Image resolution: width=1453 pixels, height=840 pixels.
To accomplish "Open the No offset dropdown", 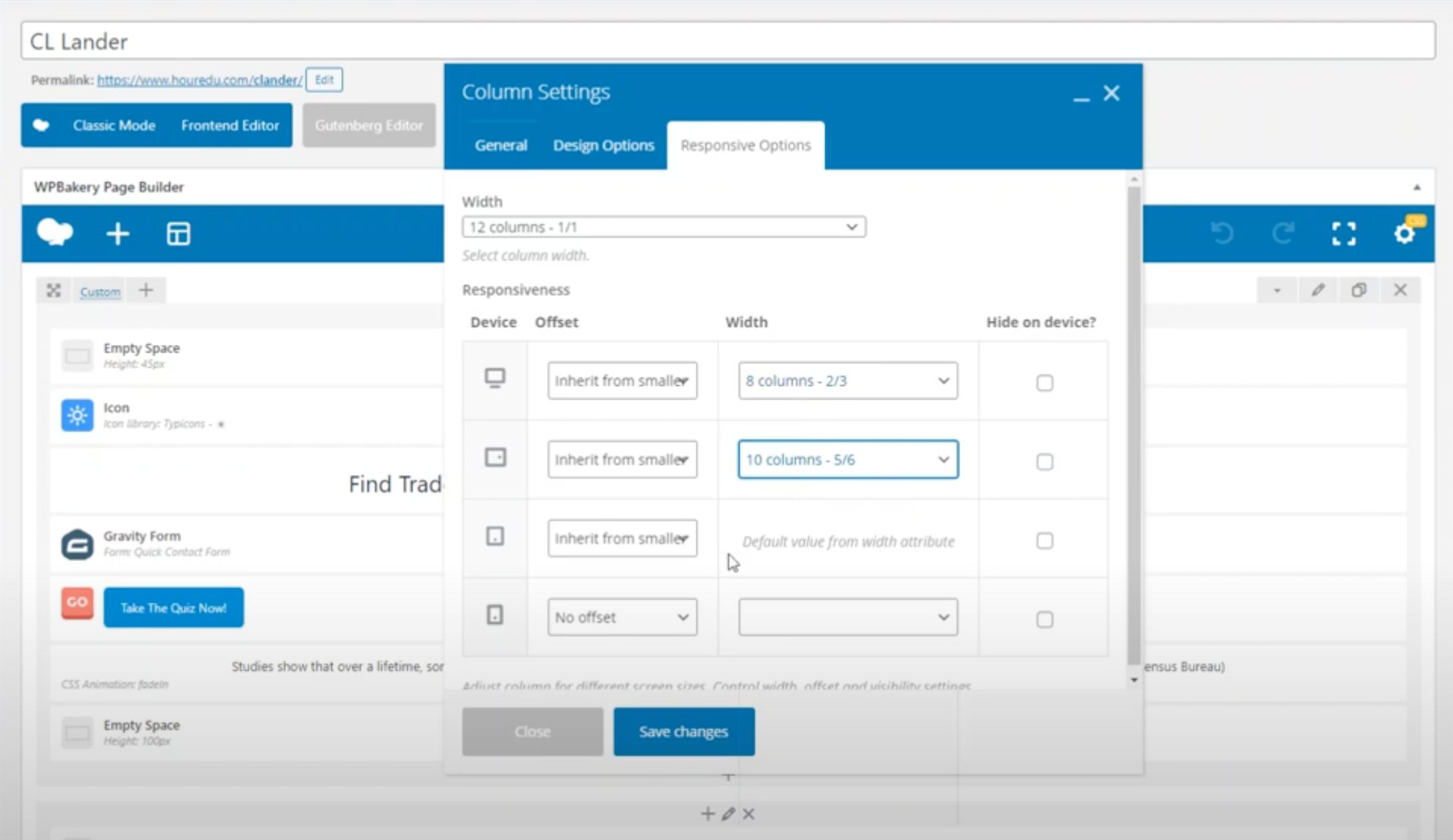I will pyautogui.click(x=621, y=617).
